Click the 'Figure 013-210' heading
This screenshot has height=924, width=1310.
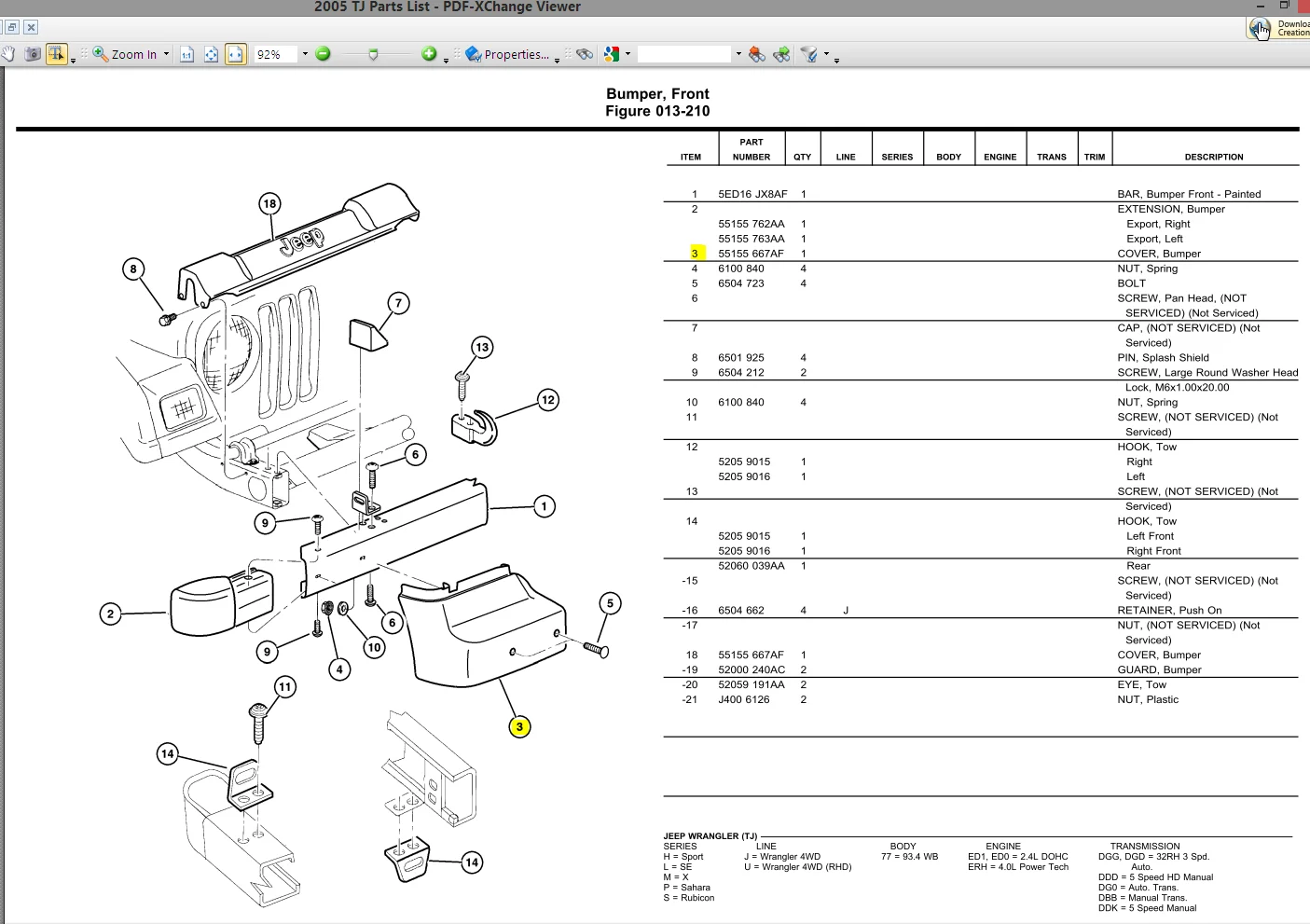(657, 111)
